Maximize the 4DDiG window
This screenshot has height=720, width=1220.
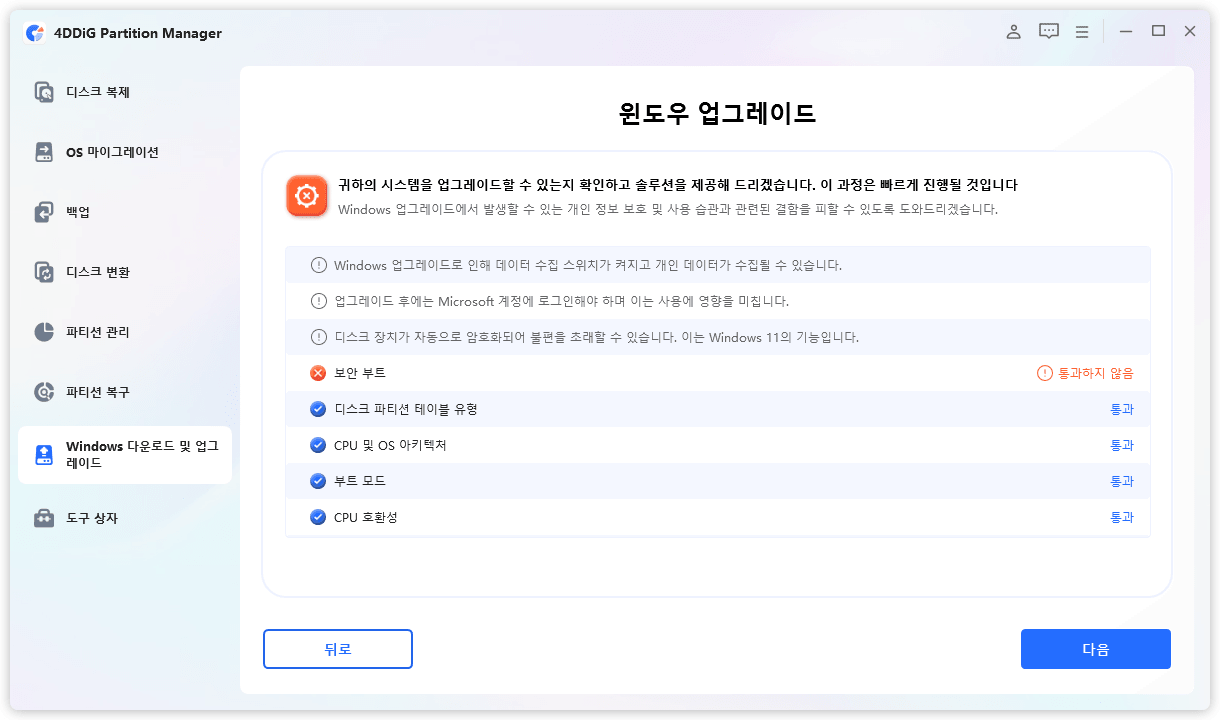pos(1158,32)
